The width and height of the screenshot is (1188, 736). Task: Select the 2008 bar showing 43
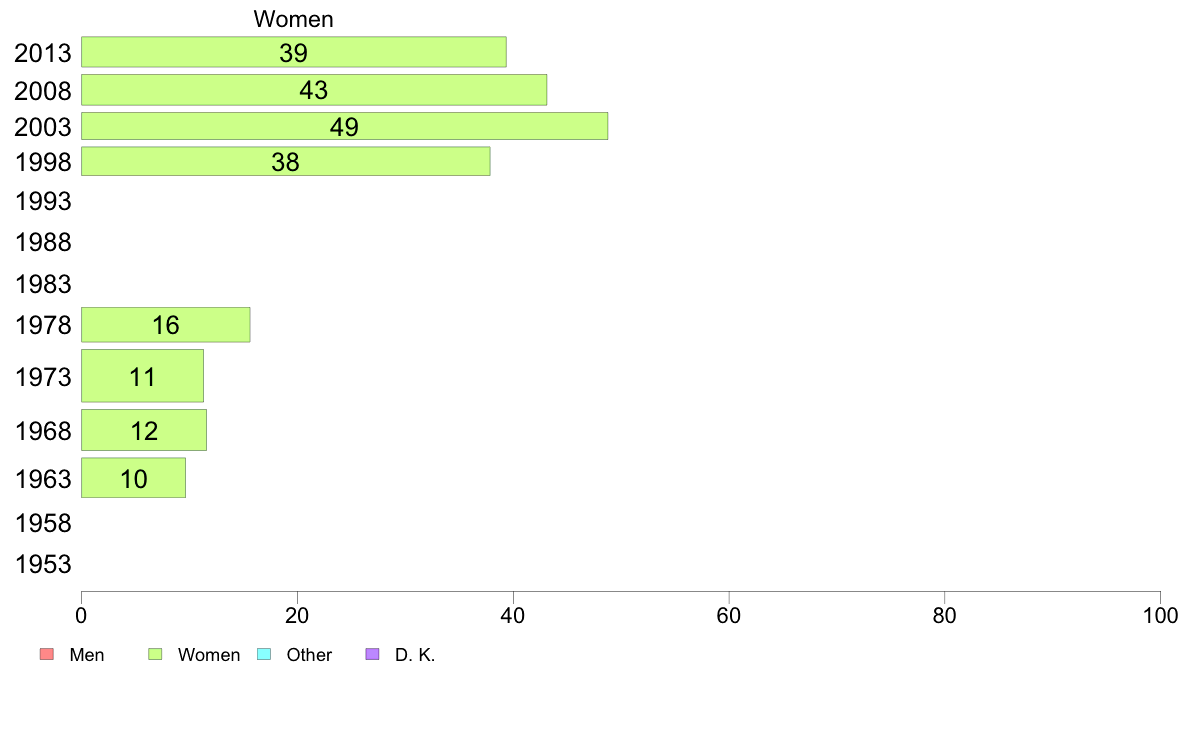314,90
